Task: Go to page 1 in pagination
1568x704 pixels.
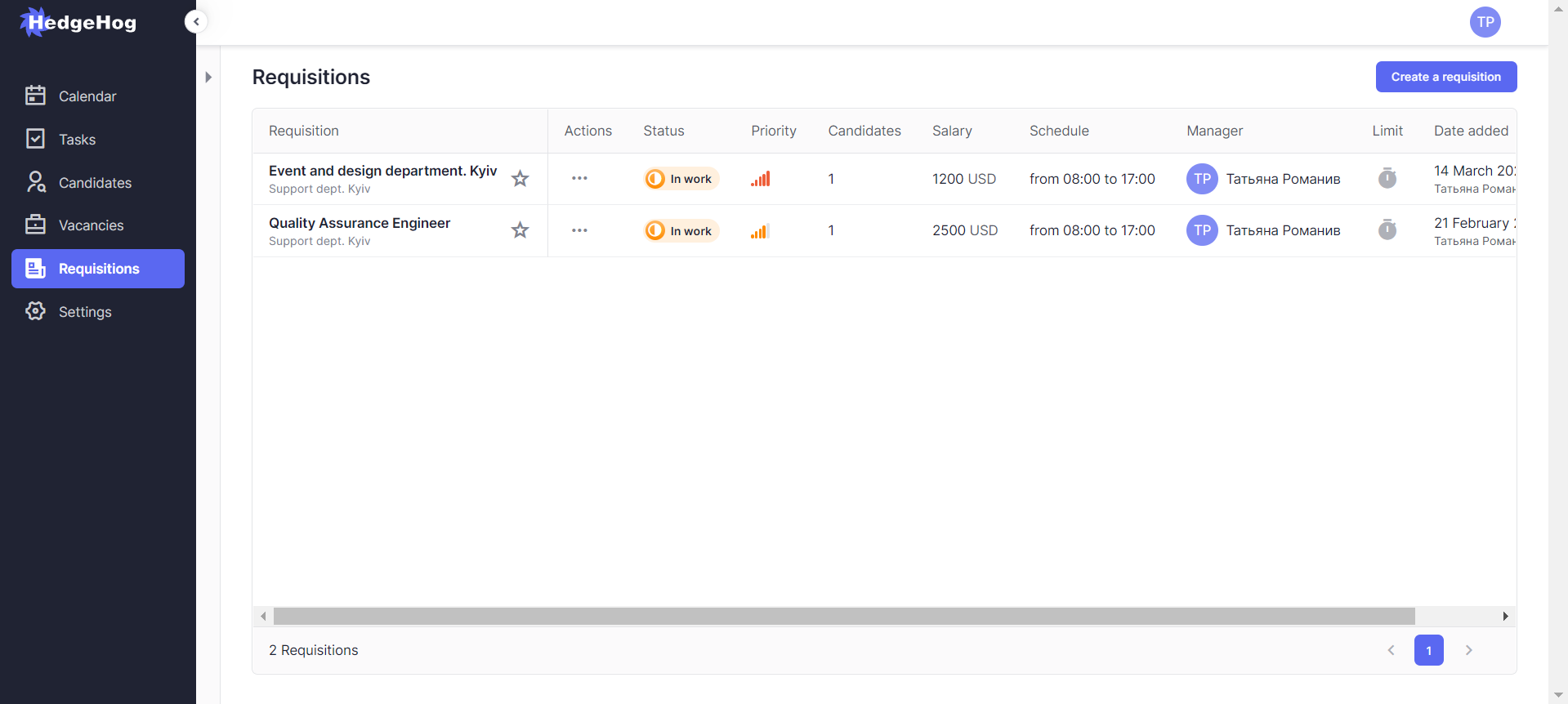Action: tap(1428, 650)
